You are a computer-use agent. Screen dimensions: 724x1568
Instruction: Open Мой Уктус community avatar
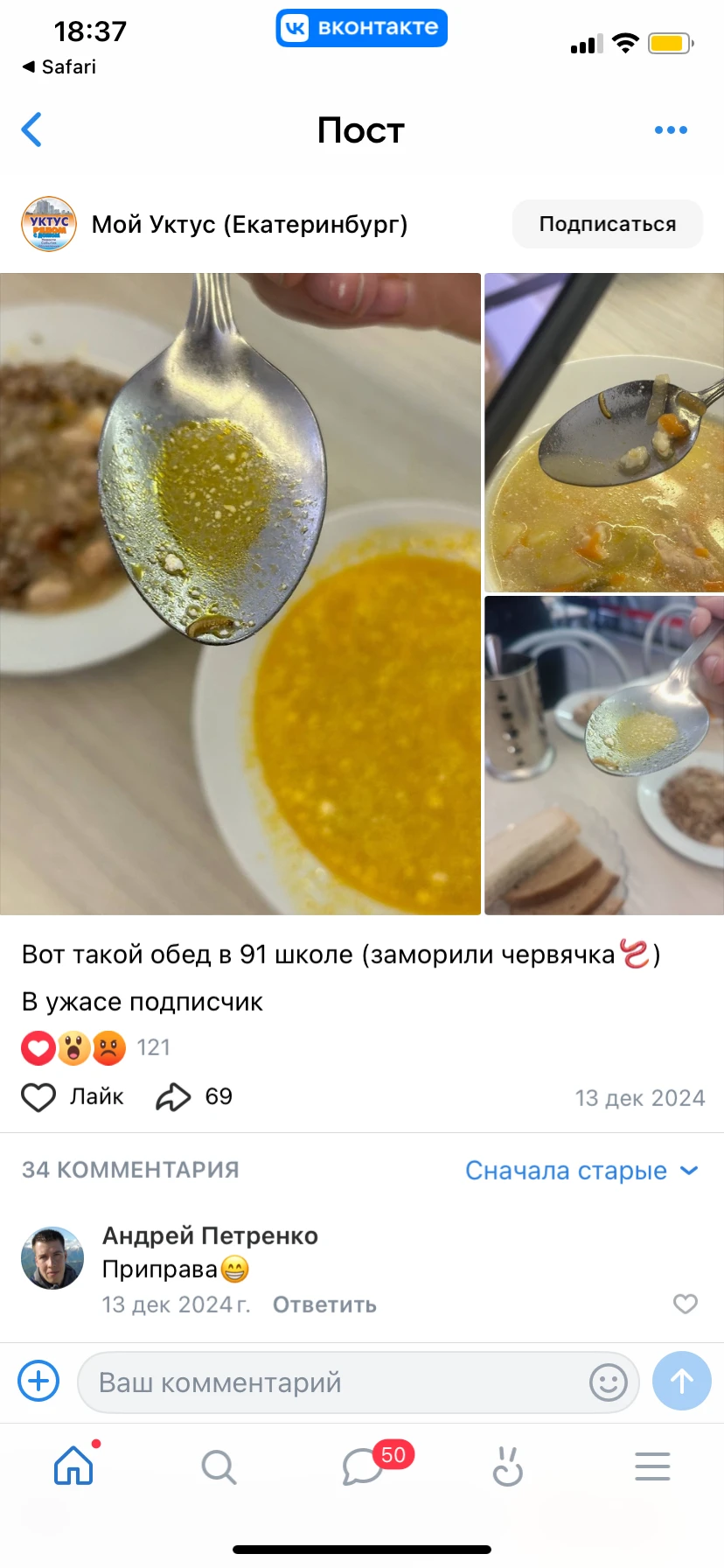point(49,224)
